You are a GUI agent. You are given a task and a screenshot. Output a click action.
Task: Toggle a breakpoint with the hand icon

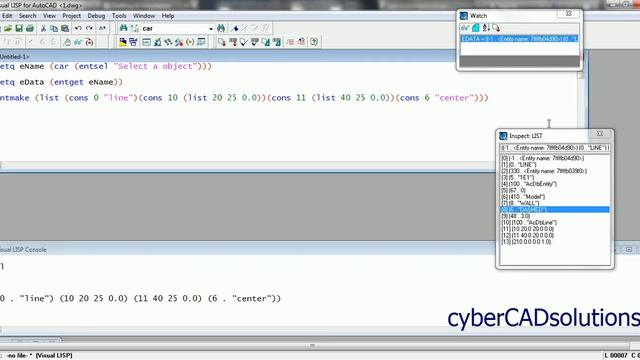coord(67,42)
